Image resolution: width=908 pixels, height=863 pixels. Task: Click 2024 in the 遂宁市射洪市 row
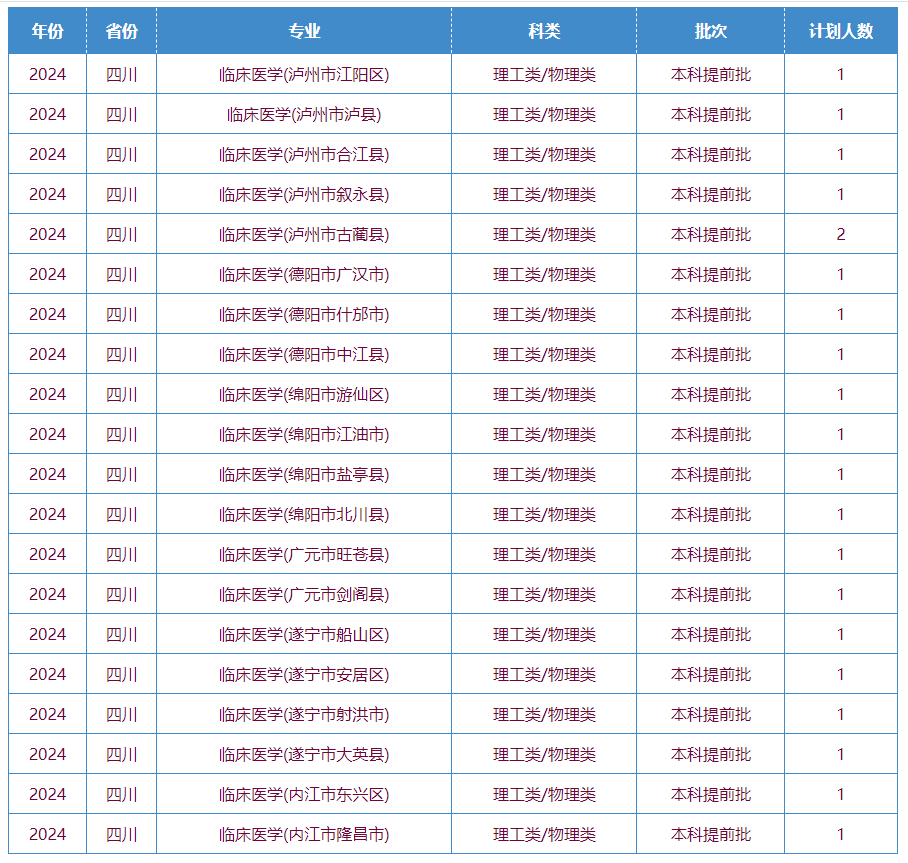[47, 714]
